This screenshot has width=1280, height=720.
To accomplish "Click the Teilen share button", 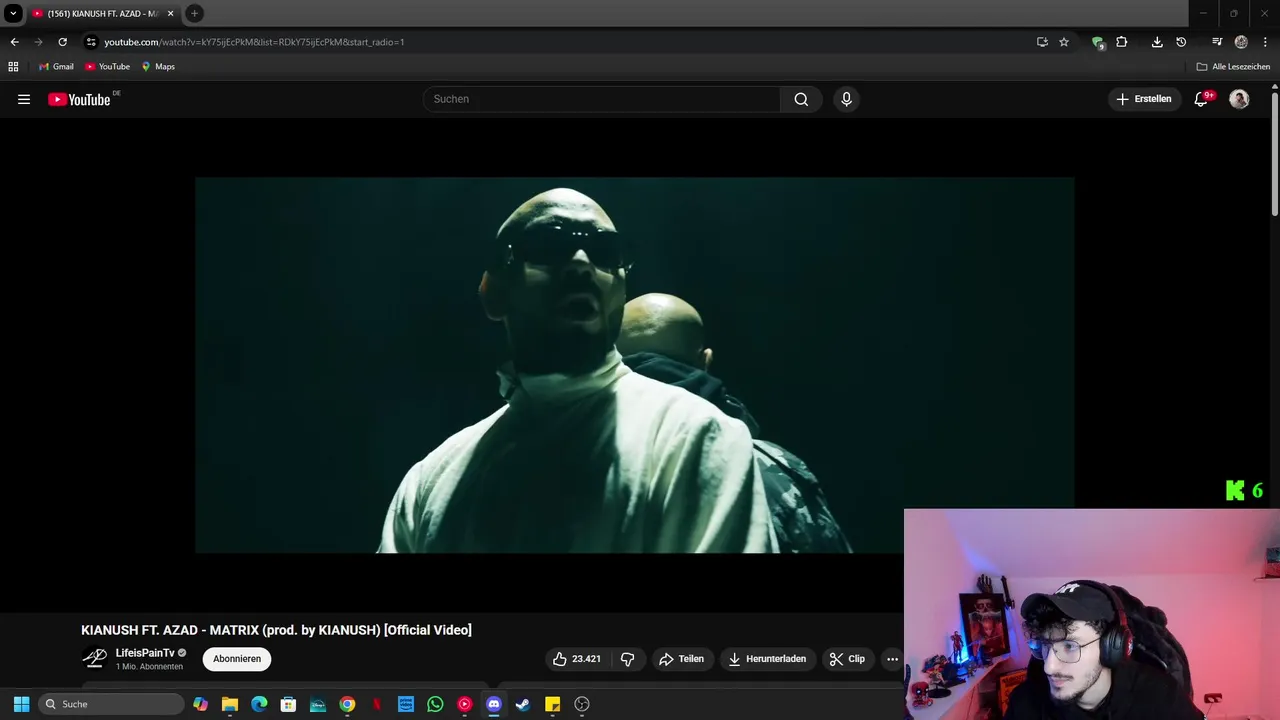I will coord(681,659).
